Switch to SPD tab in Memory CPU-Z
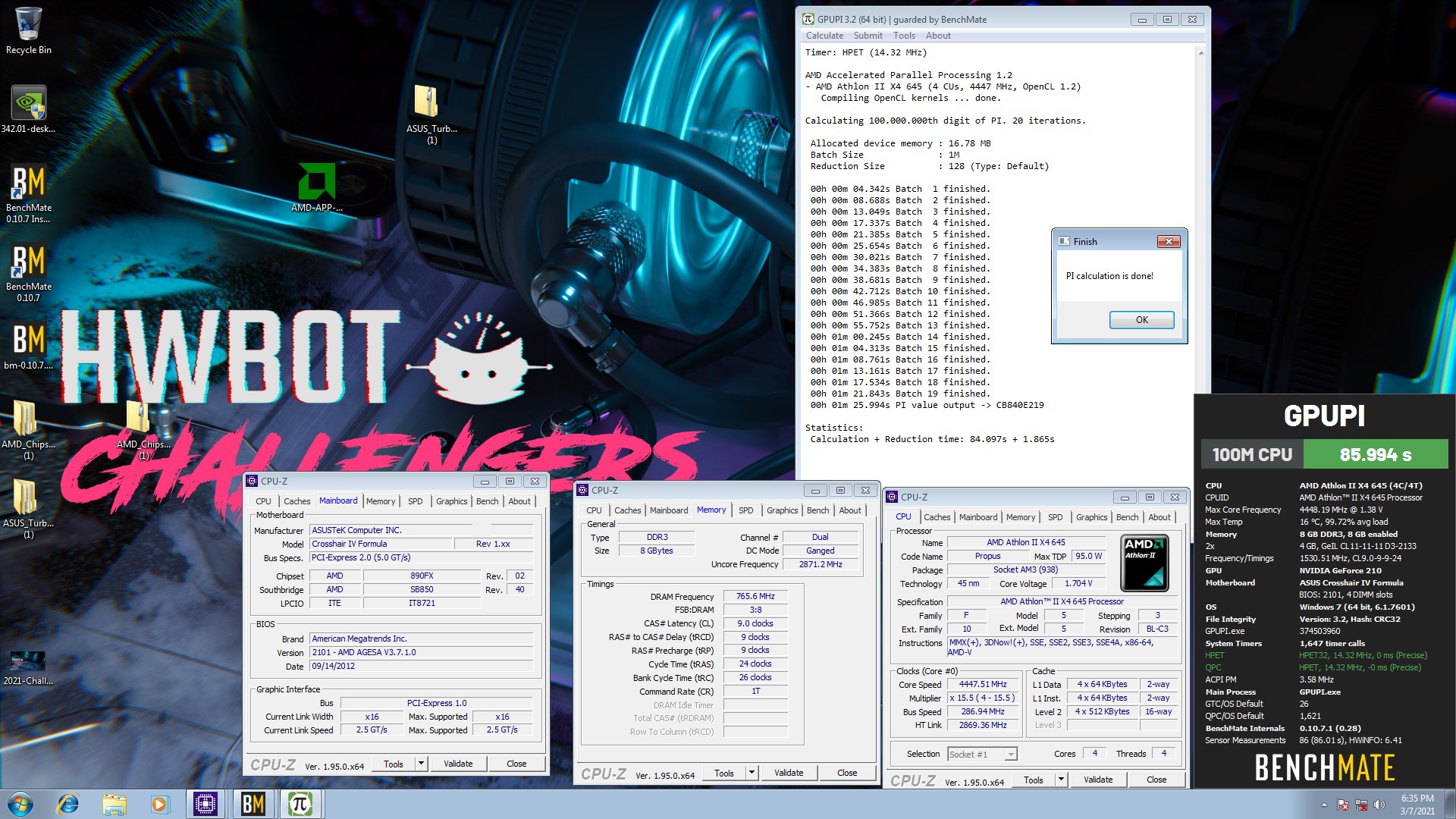This screenshot has width=1456, height=819. [x=746, y=510]
